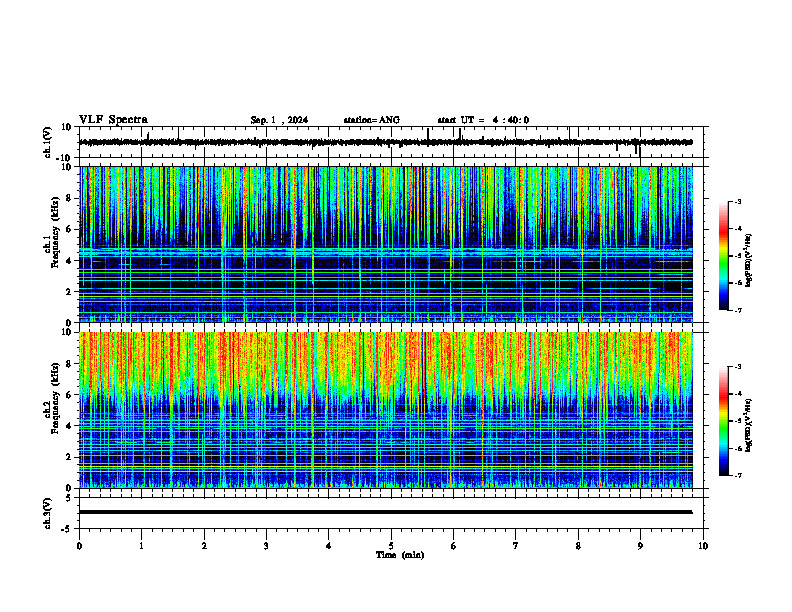792x612 pixels.
Task: Click the "8" kHz tick of the ch.2 spectrogram
Action: click(x=70, y=364)
